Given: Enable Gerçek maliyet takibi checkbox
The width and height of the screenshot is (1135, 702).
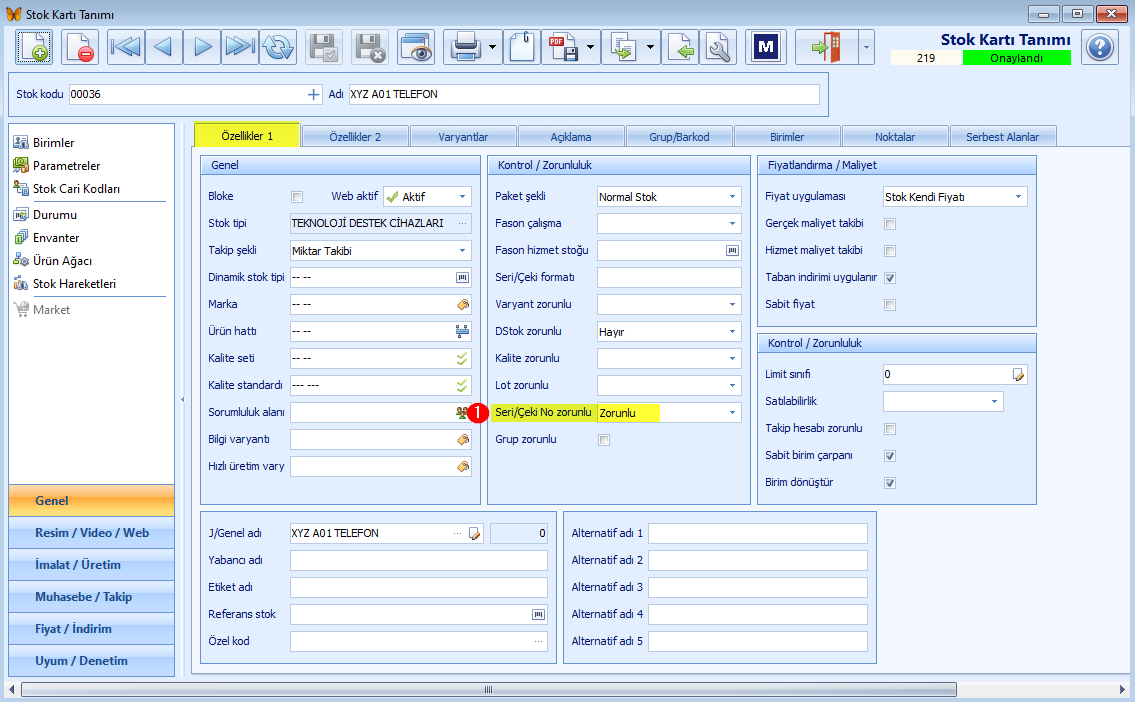Looking at the screenshot, I should point(890,224).
